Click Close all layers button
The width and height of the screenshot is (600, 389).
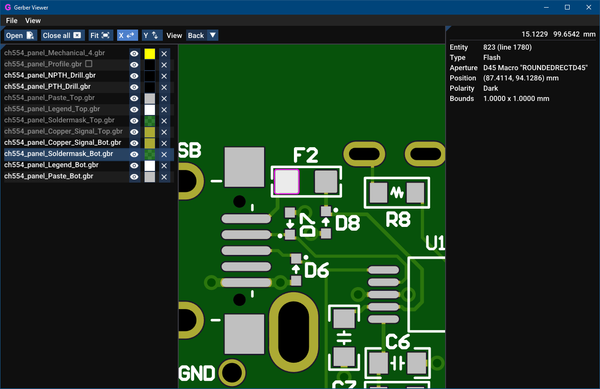coord(62,36)
